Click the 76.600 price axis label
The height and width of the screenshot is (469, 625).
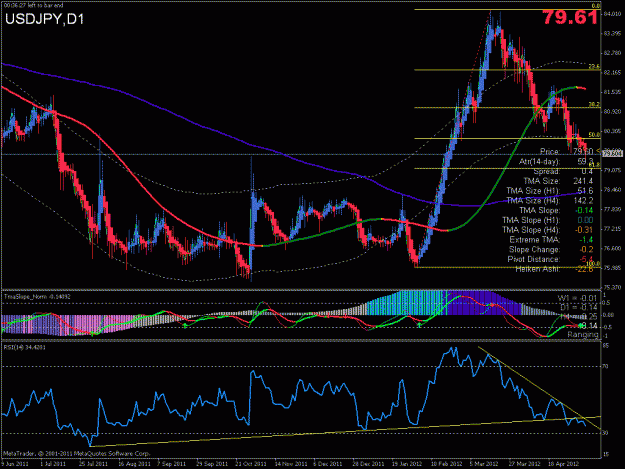(x=613, y=248)
